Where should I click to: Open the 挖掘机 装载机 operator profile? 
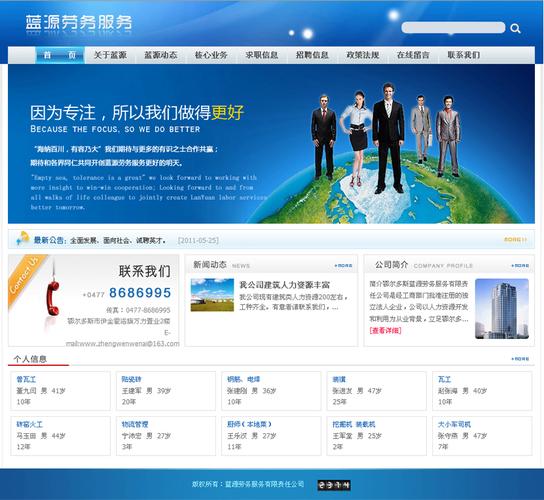tap(354, 424)
